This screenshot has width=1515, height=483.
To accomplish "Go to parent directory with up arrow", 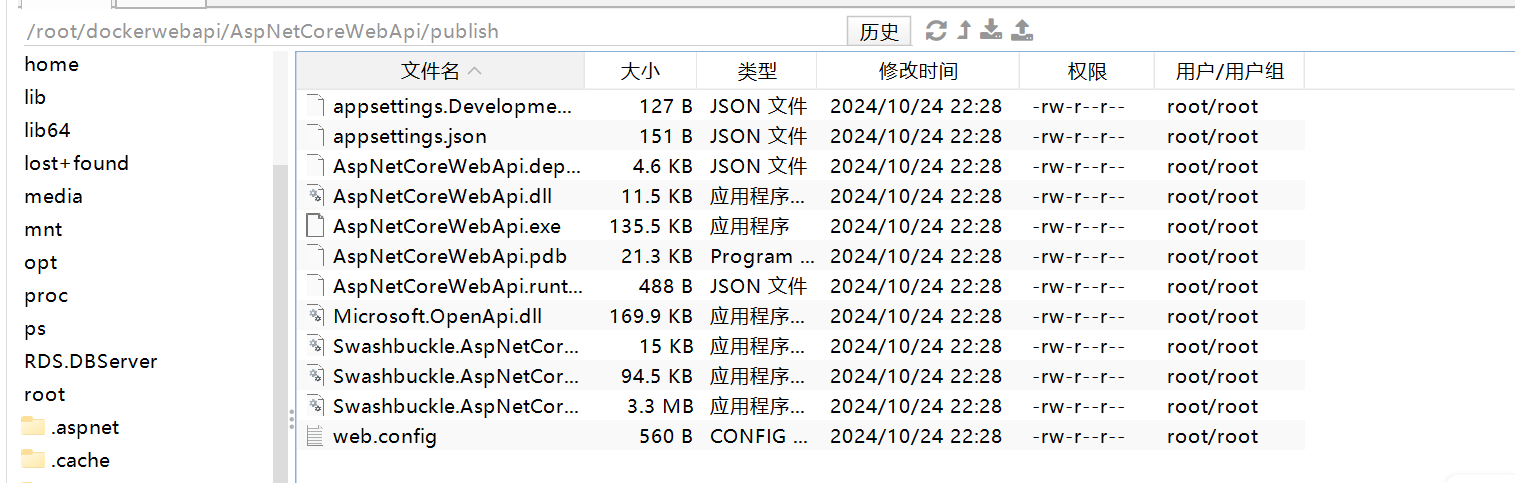I will 964,31.
